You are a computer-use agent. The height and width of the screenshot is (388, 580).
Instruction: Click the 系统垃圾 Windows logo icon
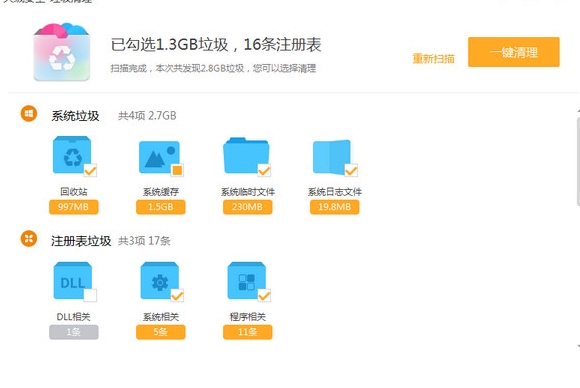point(28,114)
